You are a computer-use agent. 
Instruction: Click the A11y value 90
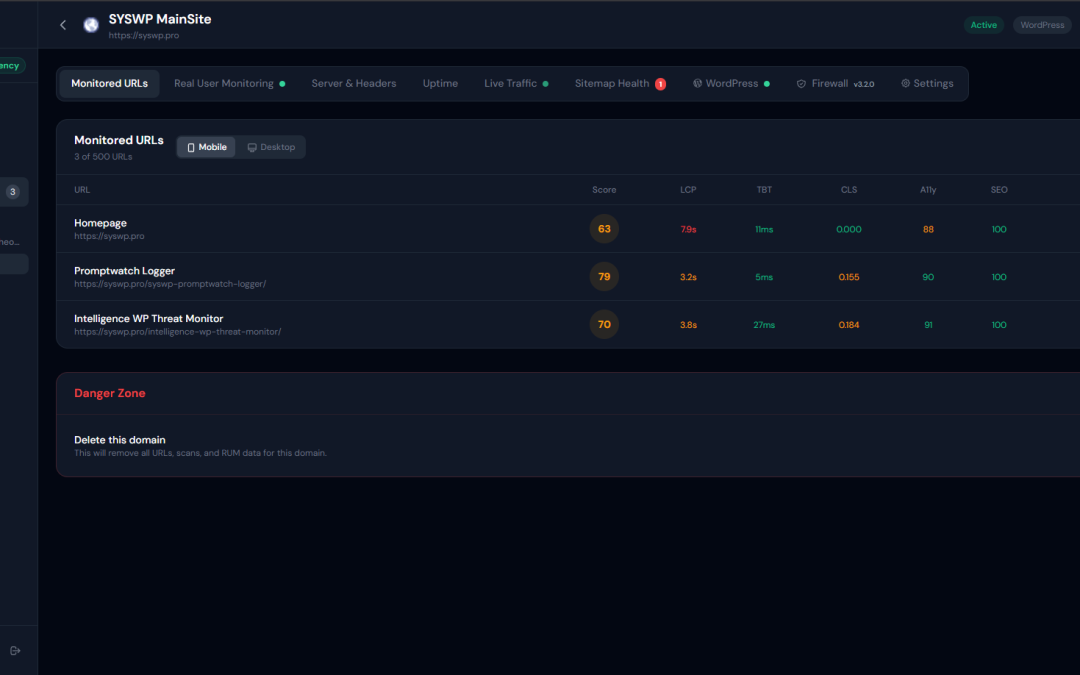pyautogui.click(x=928, y=277)
